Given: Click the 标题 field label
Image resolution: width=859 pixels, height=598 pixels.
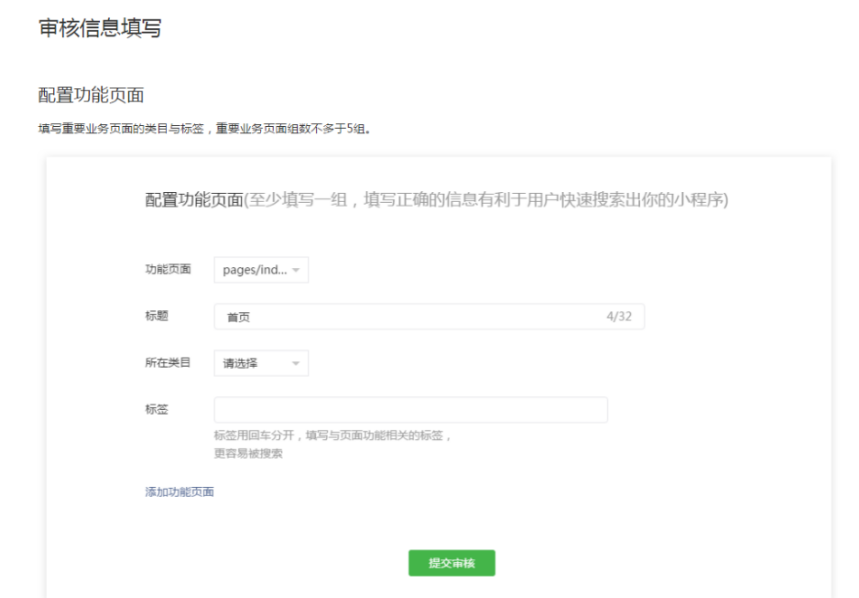Looking at the screenshot, I should [x=157, y=315].
